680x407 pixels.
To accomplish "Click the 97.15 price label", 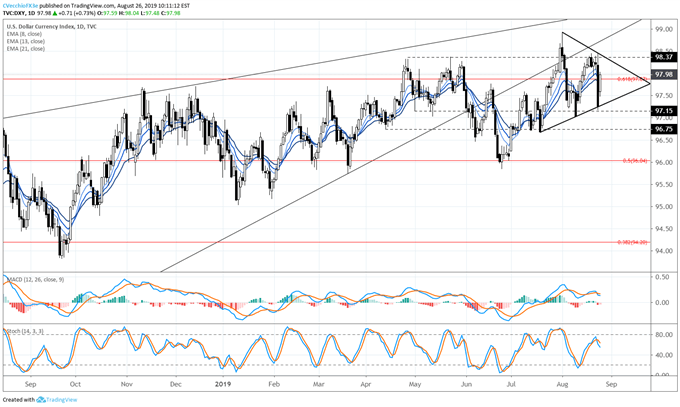I will coord(664,111).
